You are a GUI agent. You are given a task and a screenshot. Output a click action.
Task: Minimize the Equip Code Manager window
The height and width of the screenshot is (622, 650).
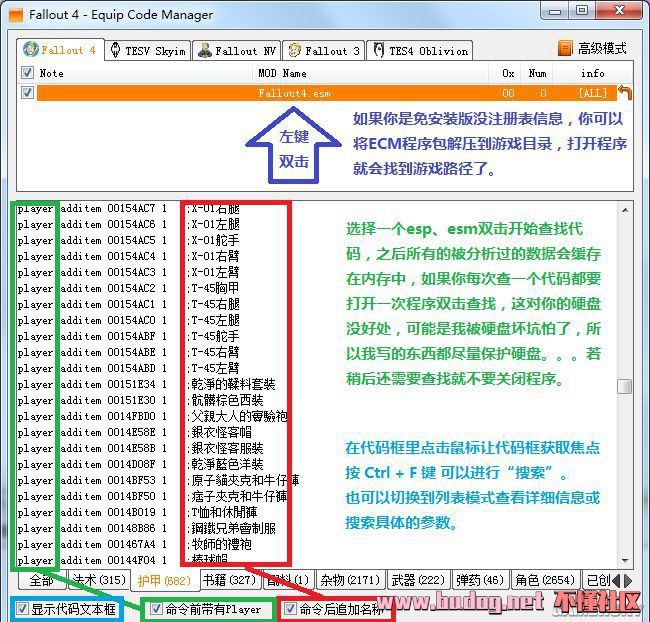(555, 11)
